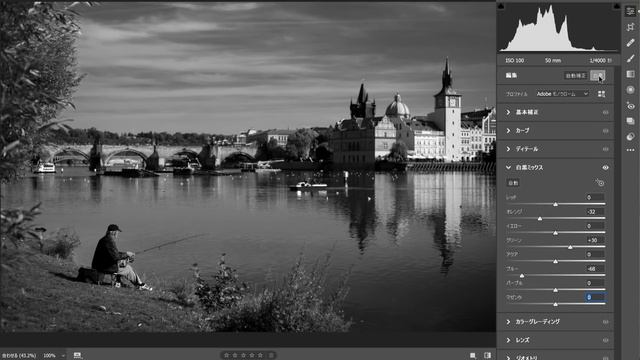Expand the カラーグレーディング panel

click(x=508, y=322)
